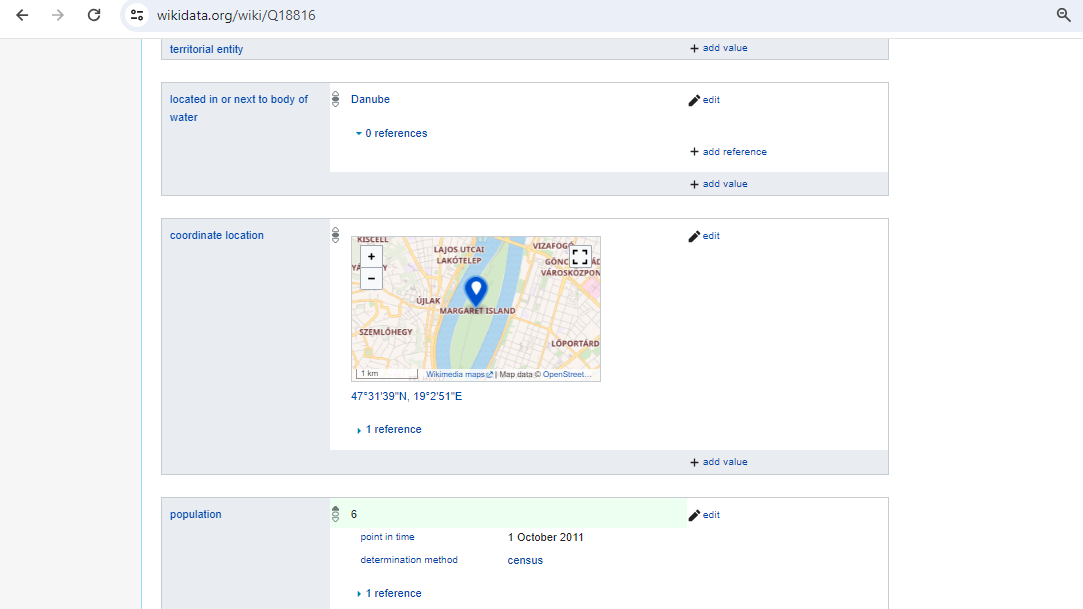Toggle rank selector for coordinate location
This screenshot has width=1083, height=609.
(x=336, y=236)
